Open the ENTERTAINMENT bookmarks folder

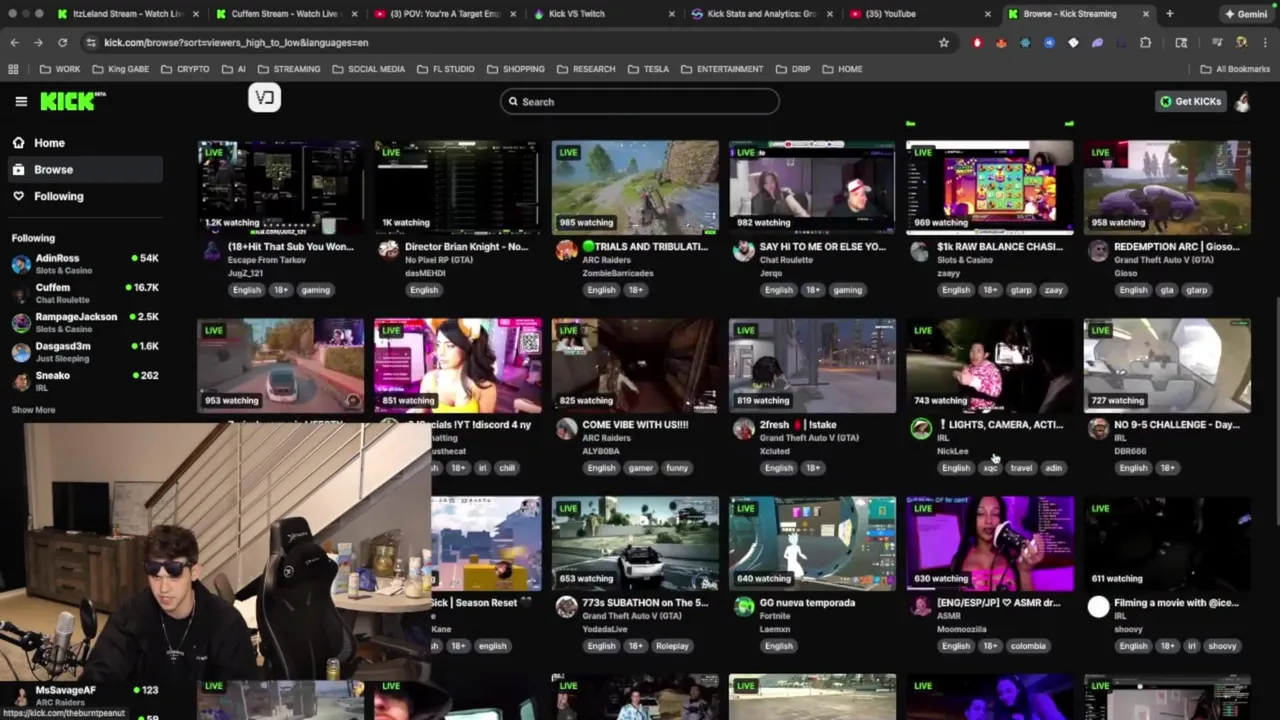pyautogui.click(x=721, y=69)
